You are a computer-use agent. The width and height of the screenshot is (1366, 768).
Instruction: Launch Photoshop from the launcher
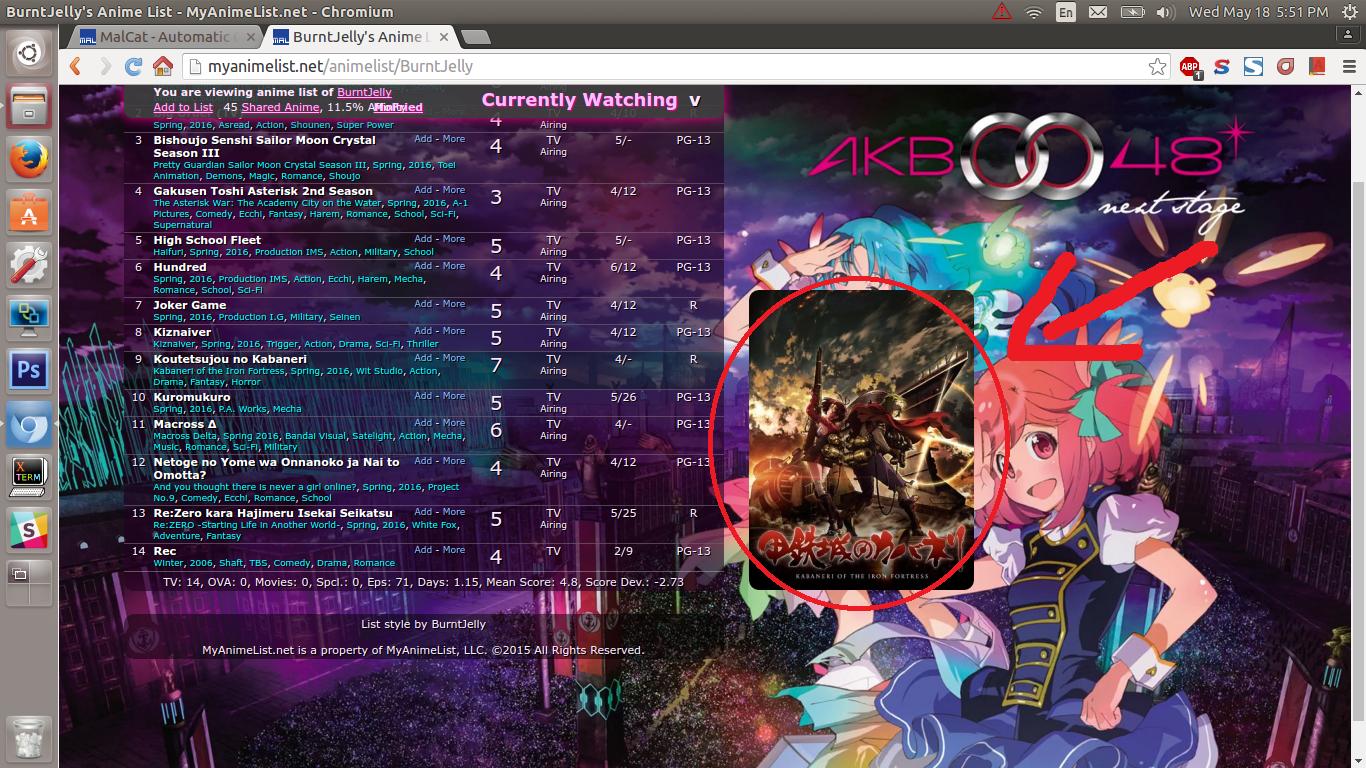pos(29,372)
